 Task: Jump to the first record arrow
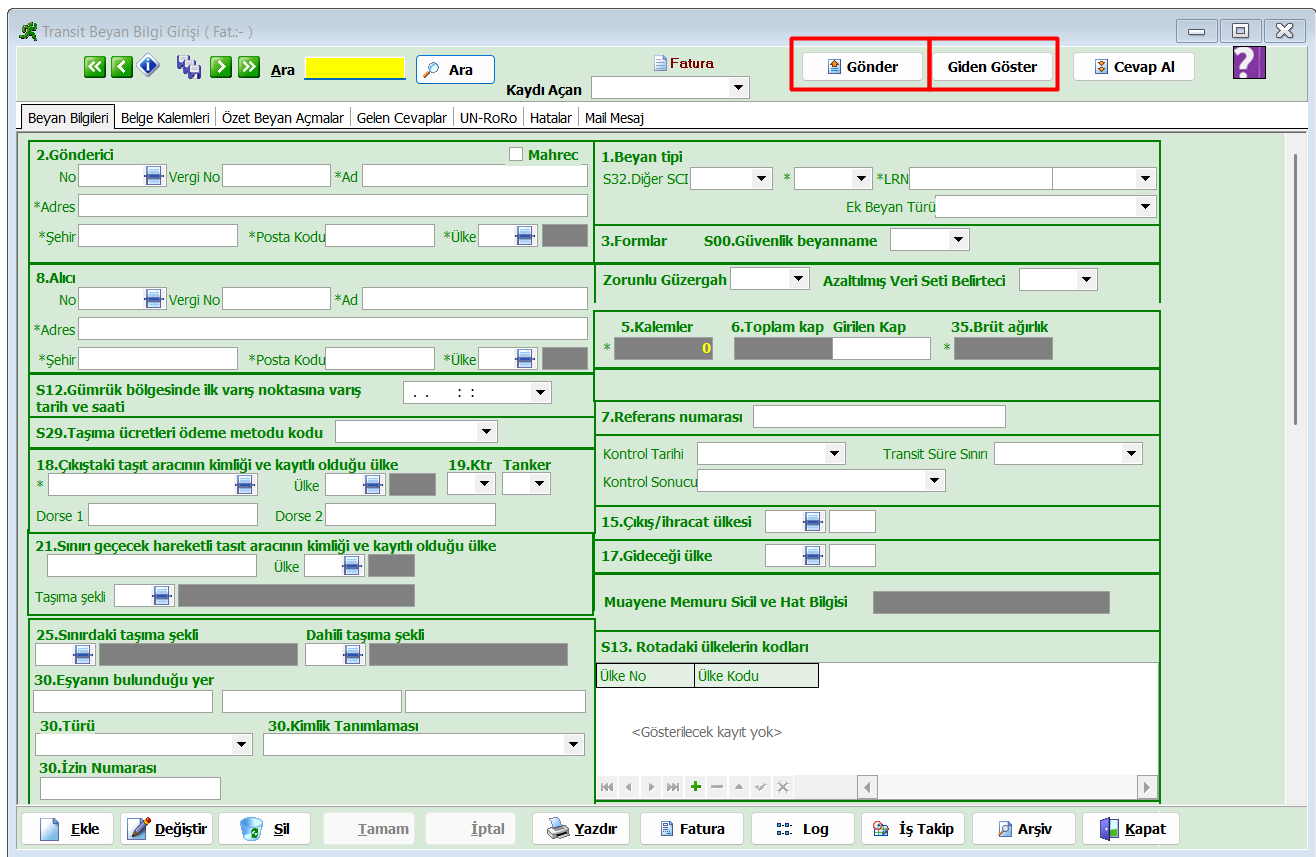94,67
